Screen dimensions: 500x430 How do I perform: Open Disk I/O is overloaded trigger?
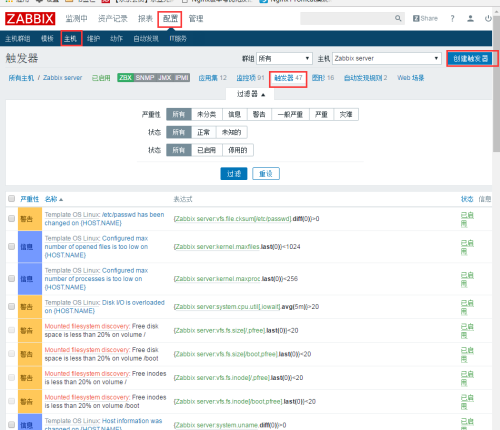pos(105,307)
